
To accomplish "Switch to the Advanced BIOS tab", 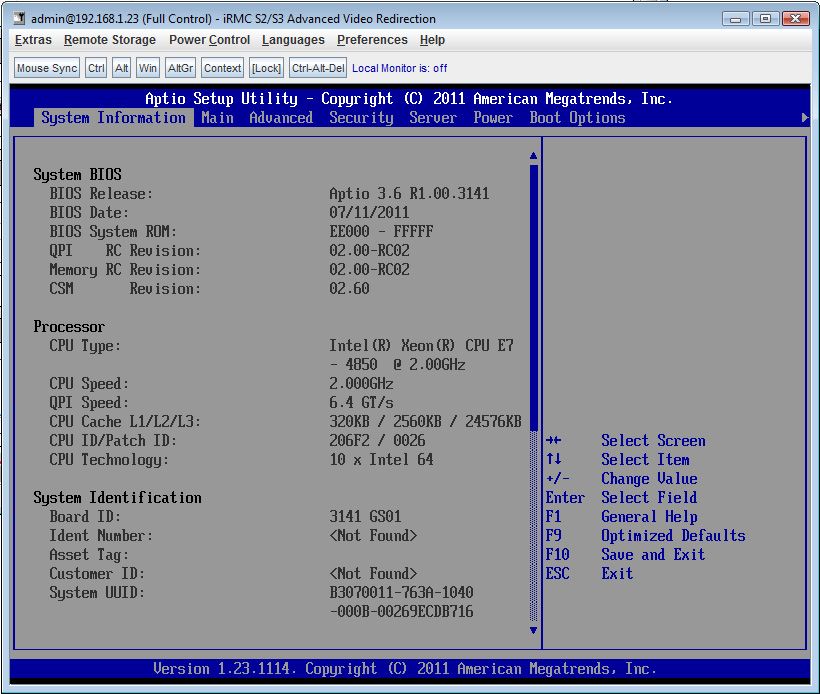I will click(281, 118).
